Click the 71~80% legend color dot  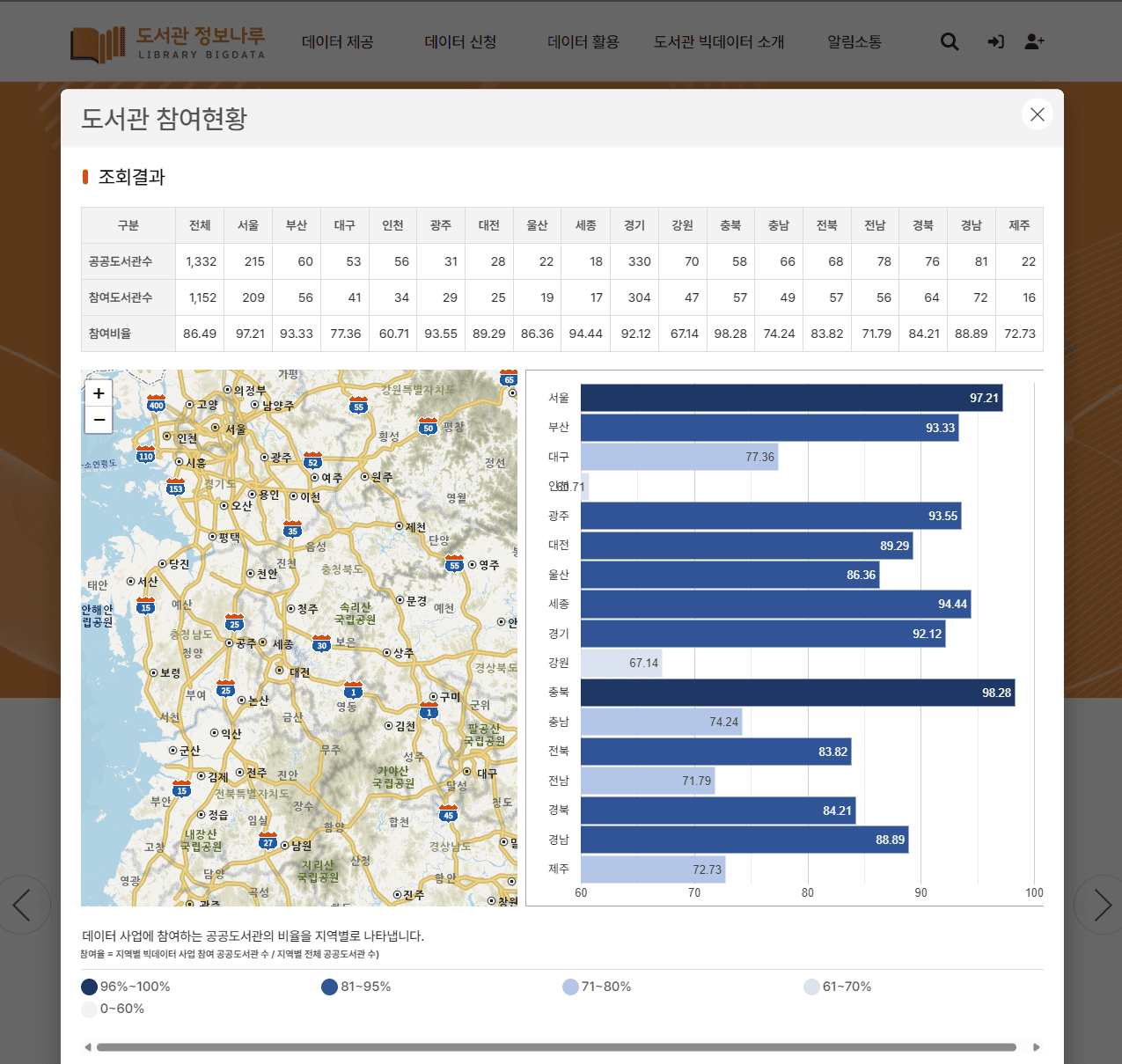[570, 987]
